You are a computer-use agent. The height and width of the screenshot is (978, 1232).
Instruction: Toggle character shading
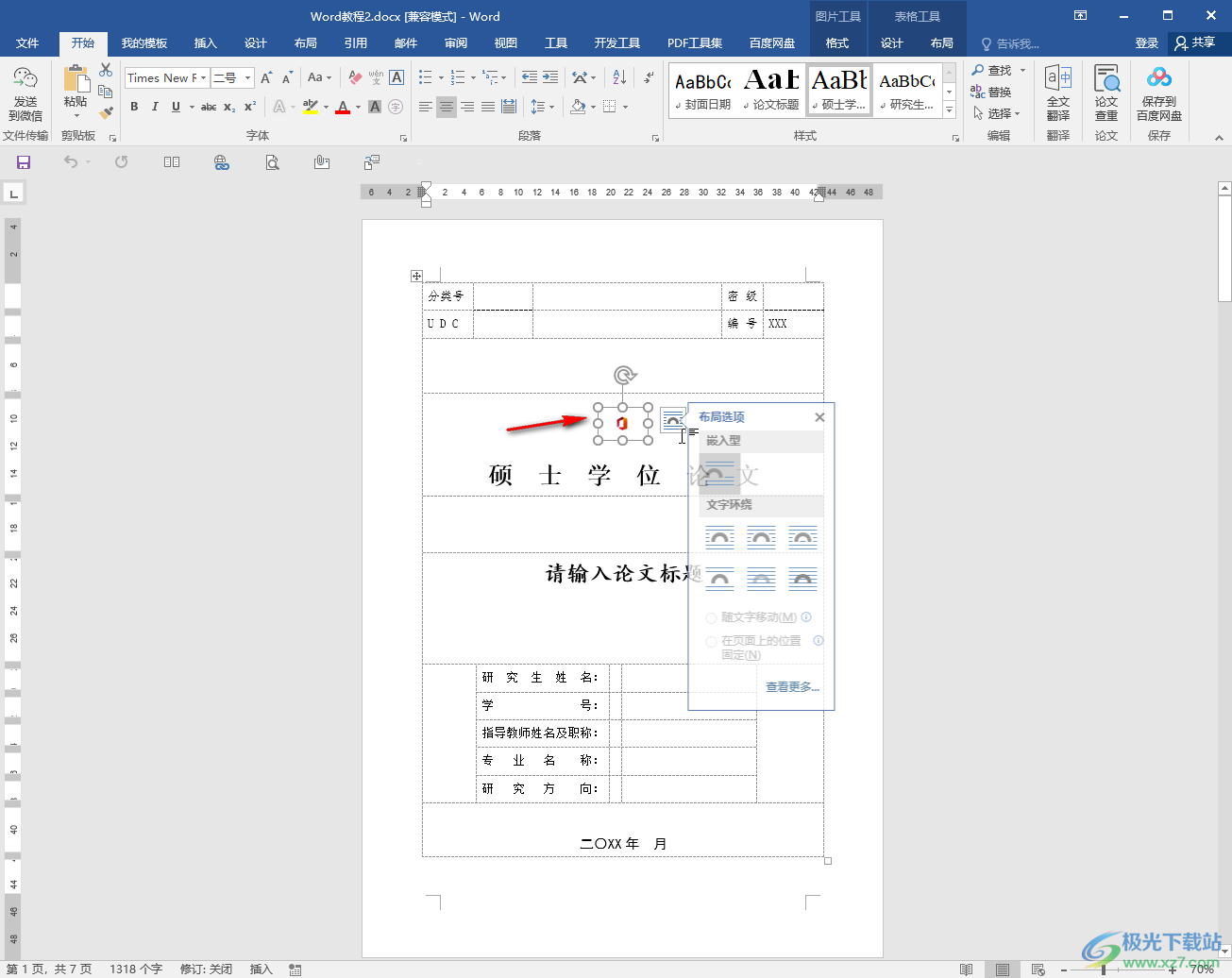click(x=375, y=107)
